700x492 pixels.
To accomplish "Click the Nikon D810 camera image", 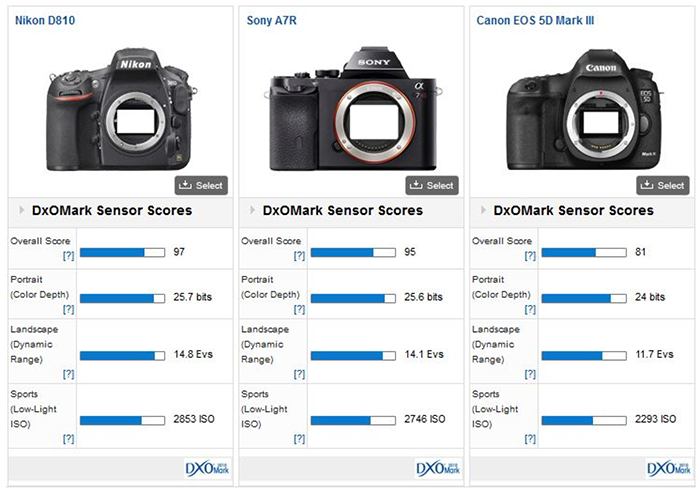I will (x=121, y=109).
